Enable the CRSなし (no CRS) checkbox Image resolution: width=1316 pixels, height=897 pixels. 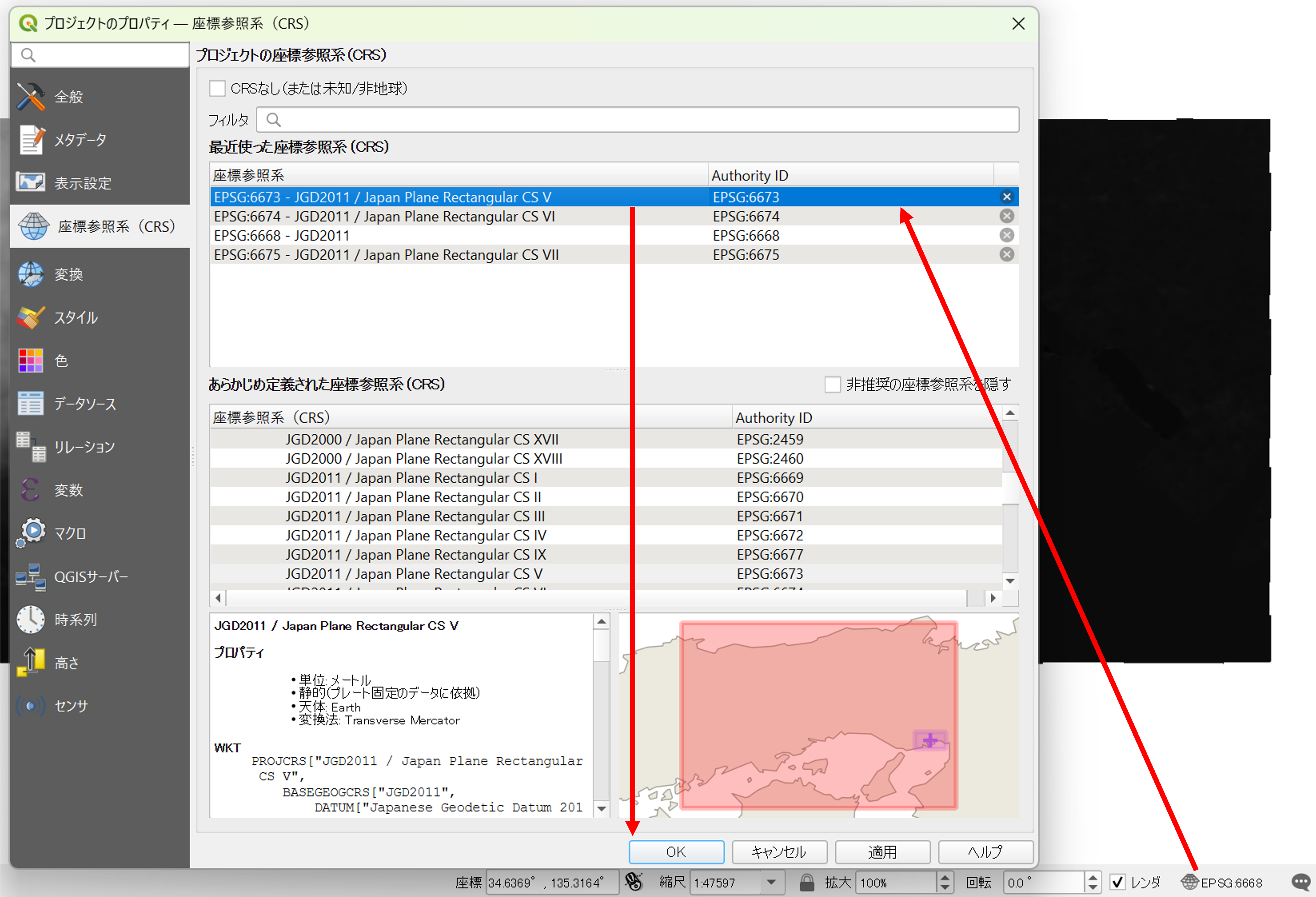pyautogui.click(x=218, y=88)
